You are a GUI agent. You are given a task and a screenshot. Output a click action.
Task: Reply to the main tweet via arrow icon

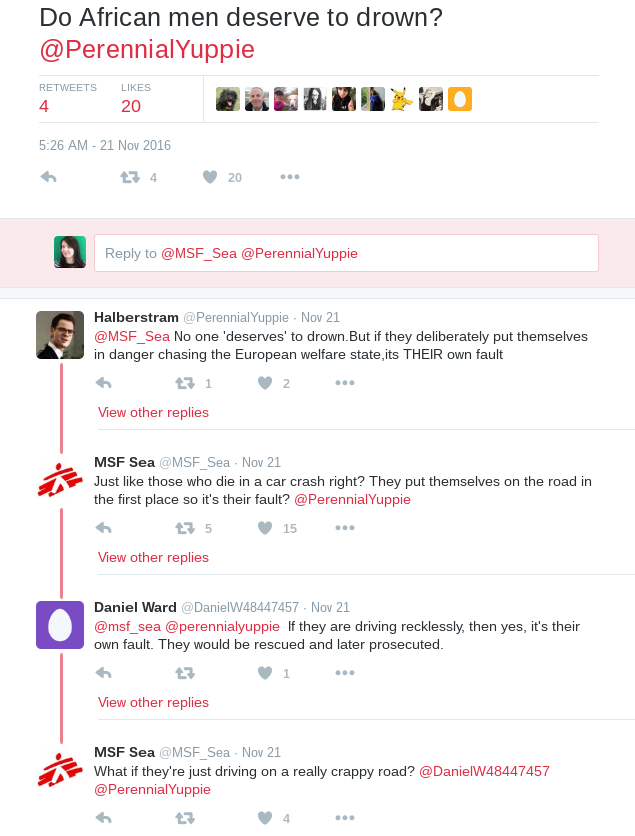(x=48, y=177)
